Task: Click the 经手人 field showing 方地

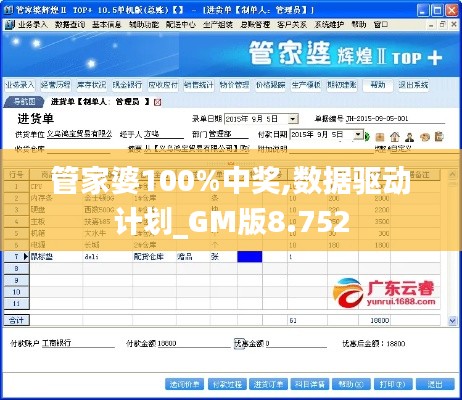Action: coord(164,134)
